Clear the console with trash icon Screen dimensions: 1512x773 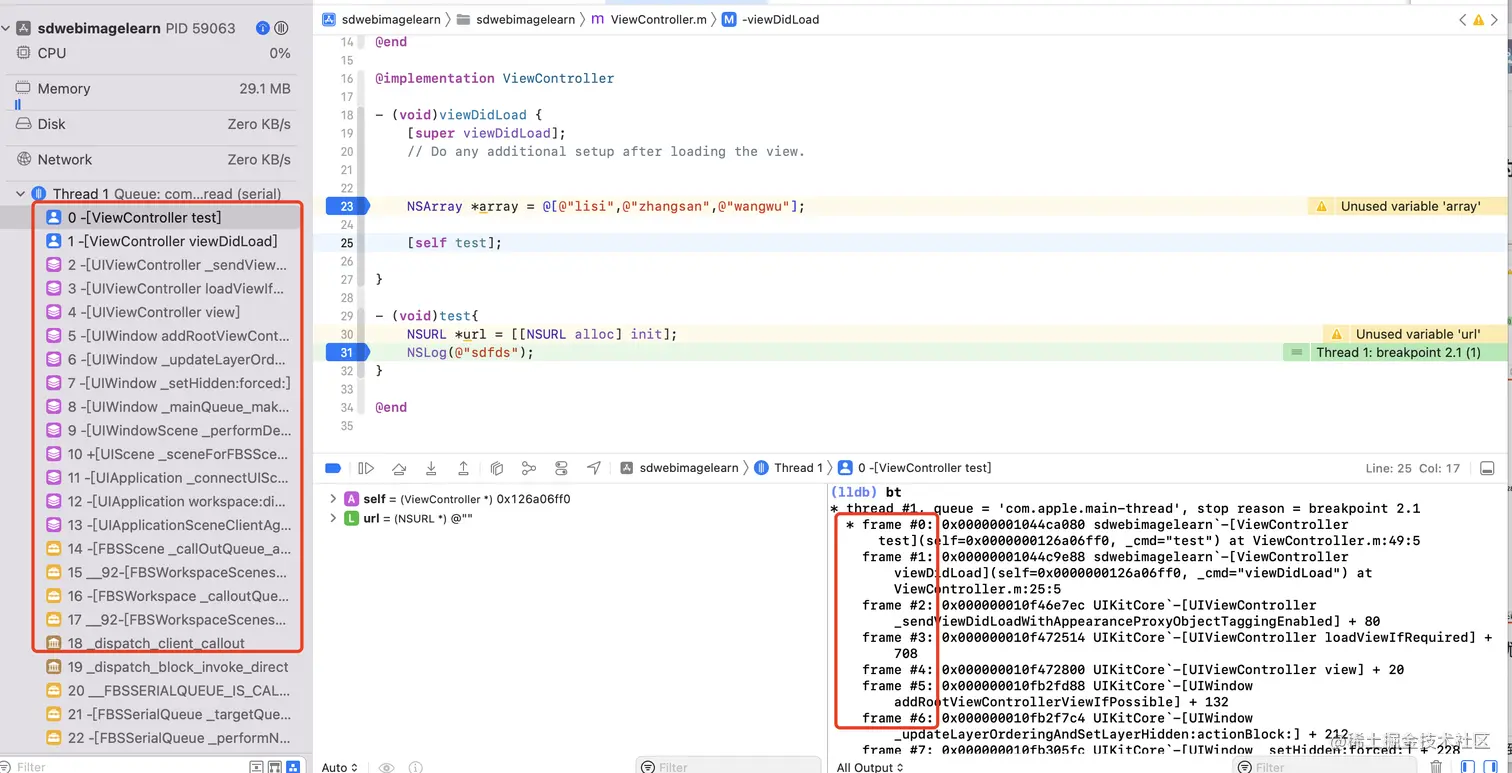coord(1436,767)
